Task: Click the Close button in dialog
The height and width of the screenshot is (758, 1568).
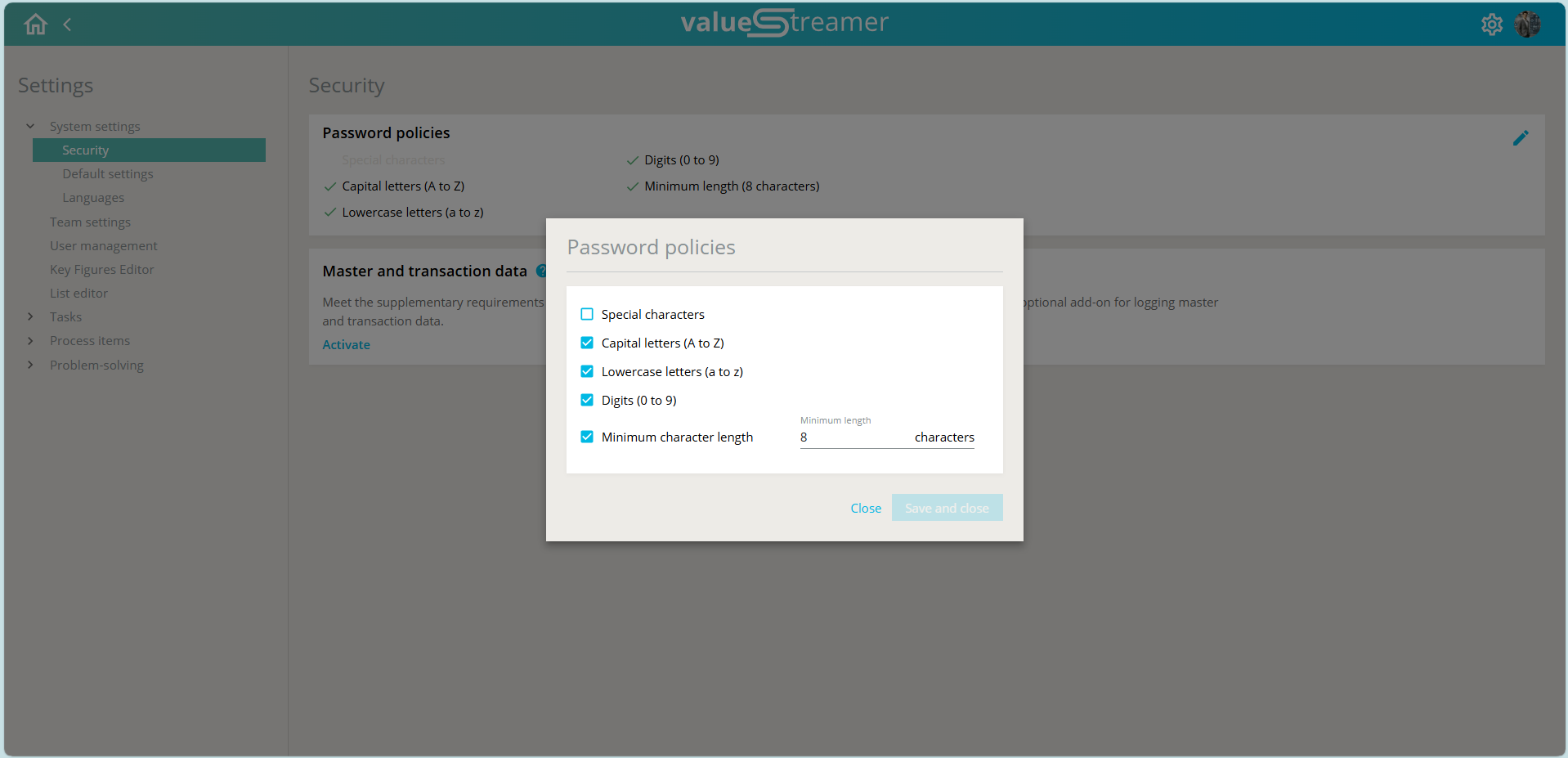Action: [866, 508]
